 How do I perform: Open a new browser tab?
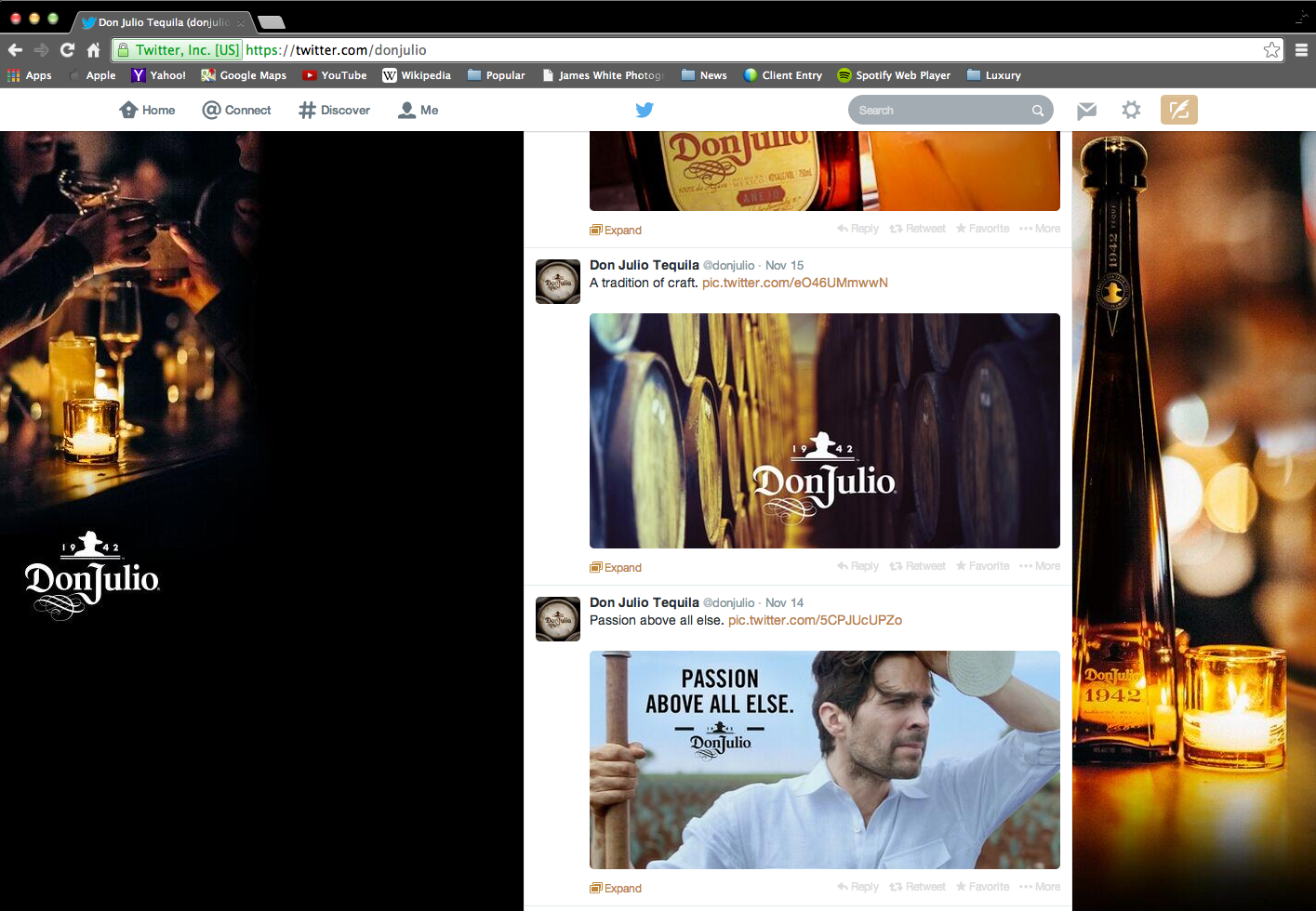pos(271,22)
